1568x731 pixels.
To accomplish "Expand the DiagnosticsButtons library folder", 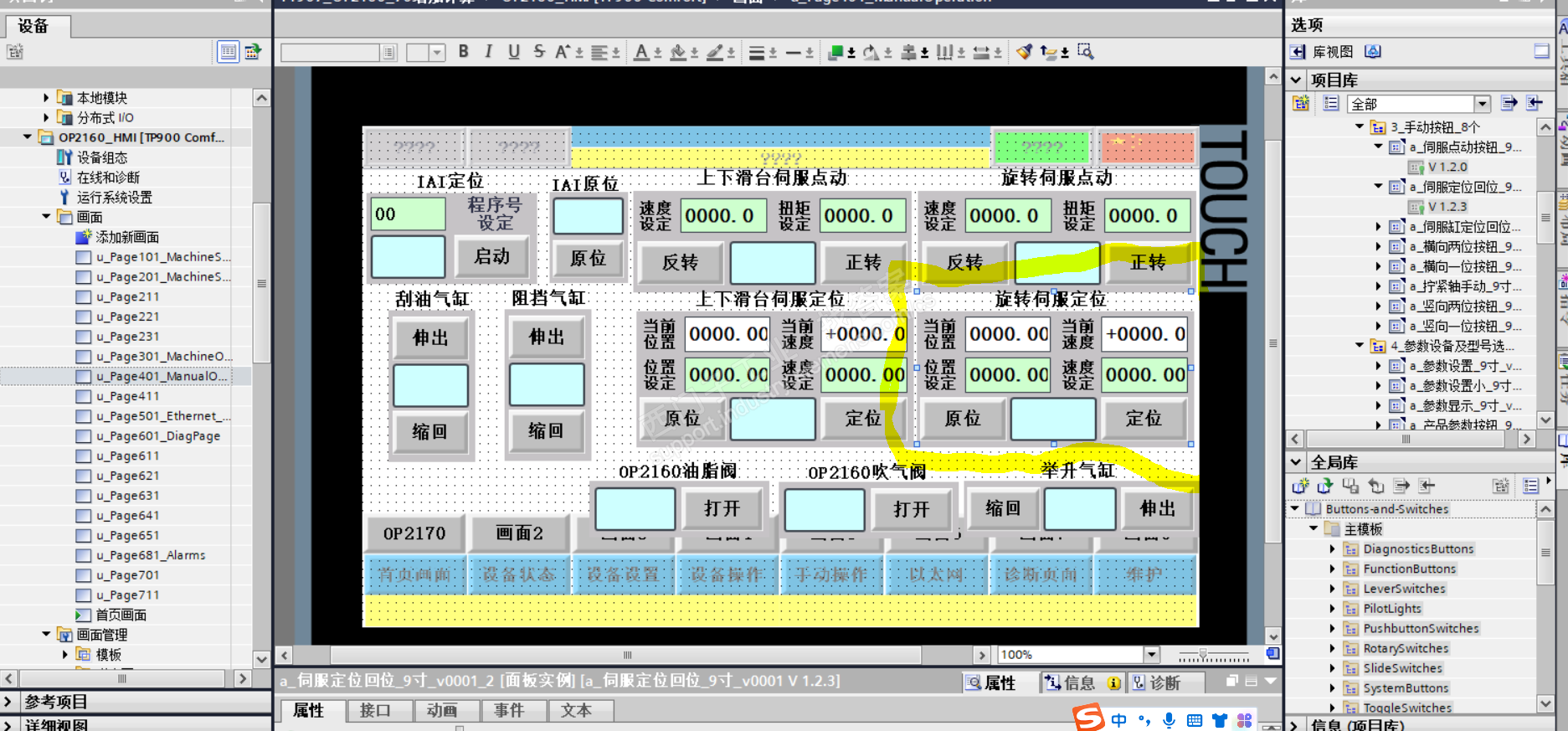I will 1333,549.
